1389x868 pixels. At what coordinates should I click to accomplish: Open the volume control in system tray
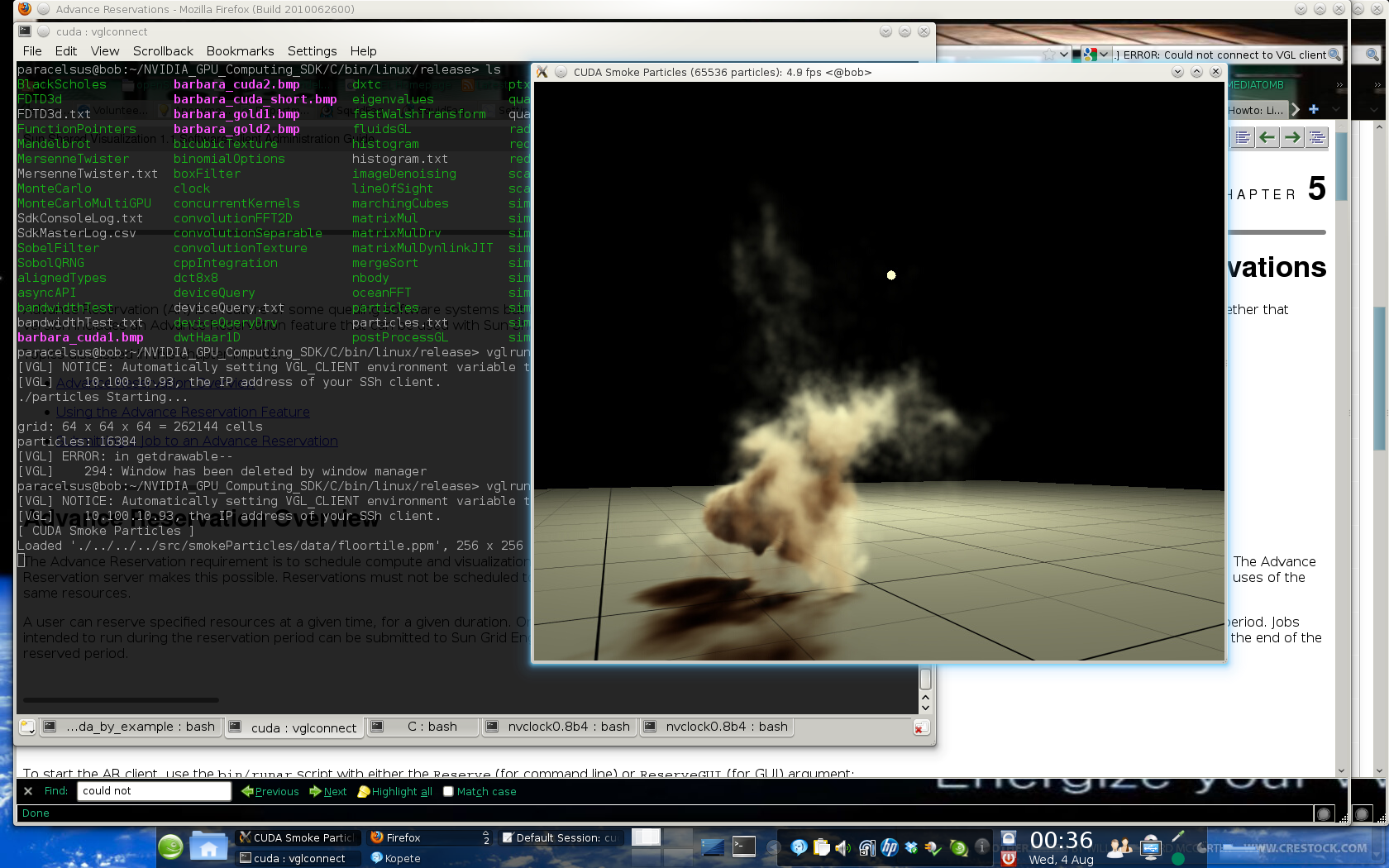[x=843, y=848]
